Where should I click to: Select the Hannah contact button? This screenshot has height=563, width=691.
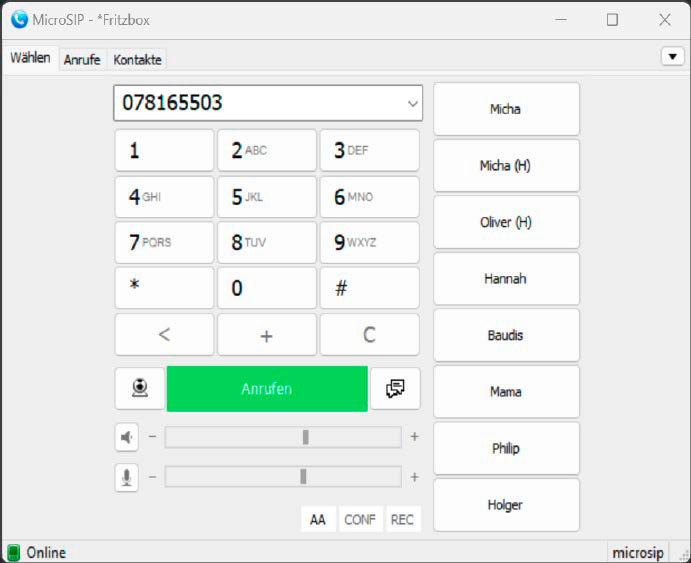tap(506, 279)
